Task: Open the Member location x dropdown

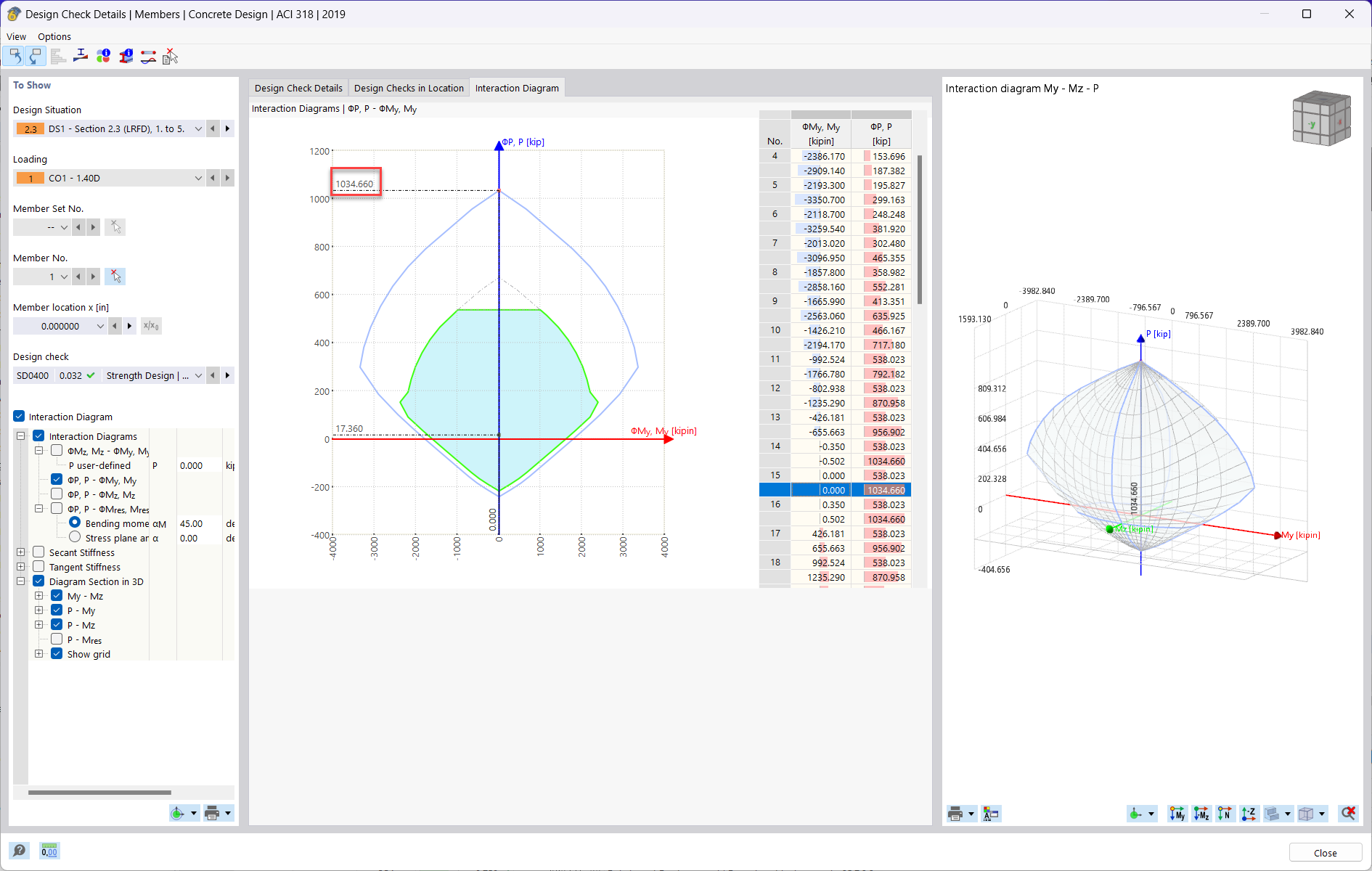Action: tap(100, 326)
